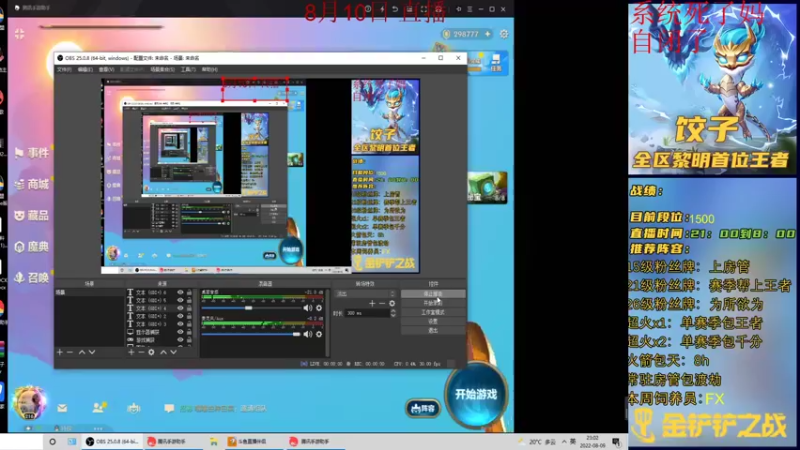Open transition properties gear icon
Viewport: 800px width, 450px height.
[392, 303]
